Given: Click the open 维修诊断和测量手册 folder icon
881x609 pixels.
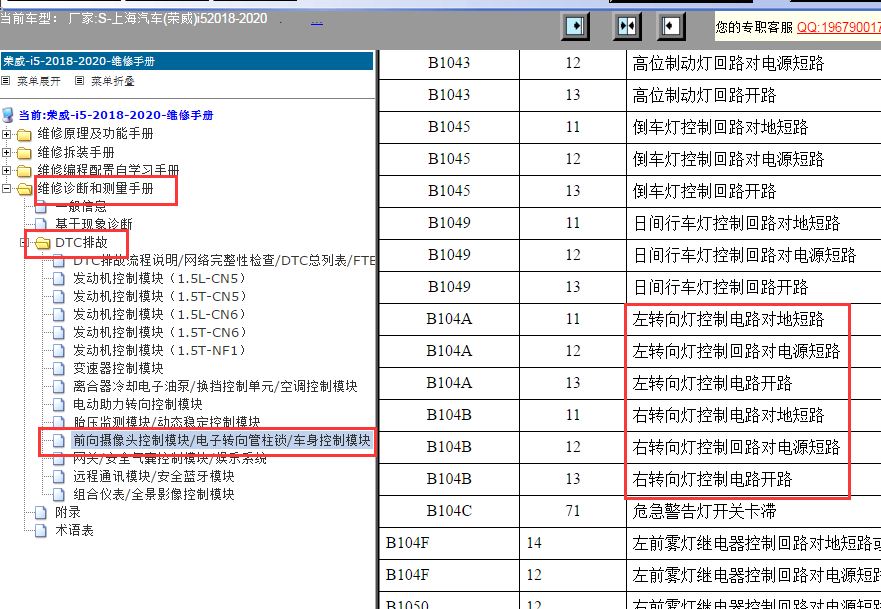Looking at the screenshot, I should 25,189.
